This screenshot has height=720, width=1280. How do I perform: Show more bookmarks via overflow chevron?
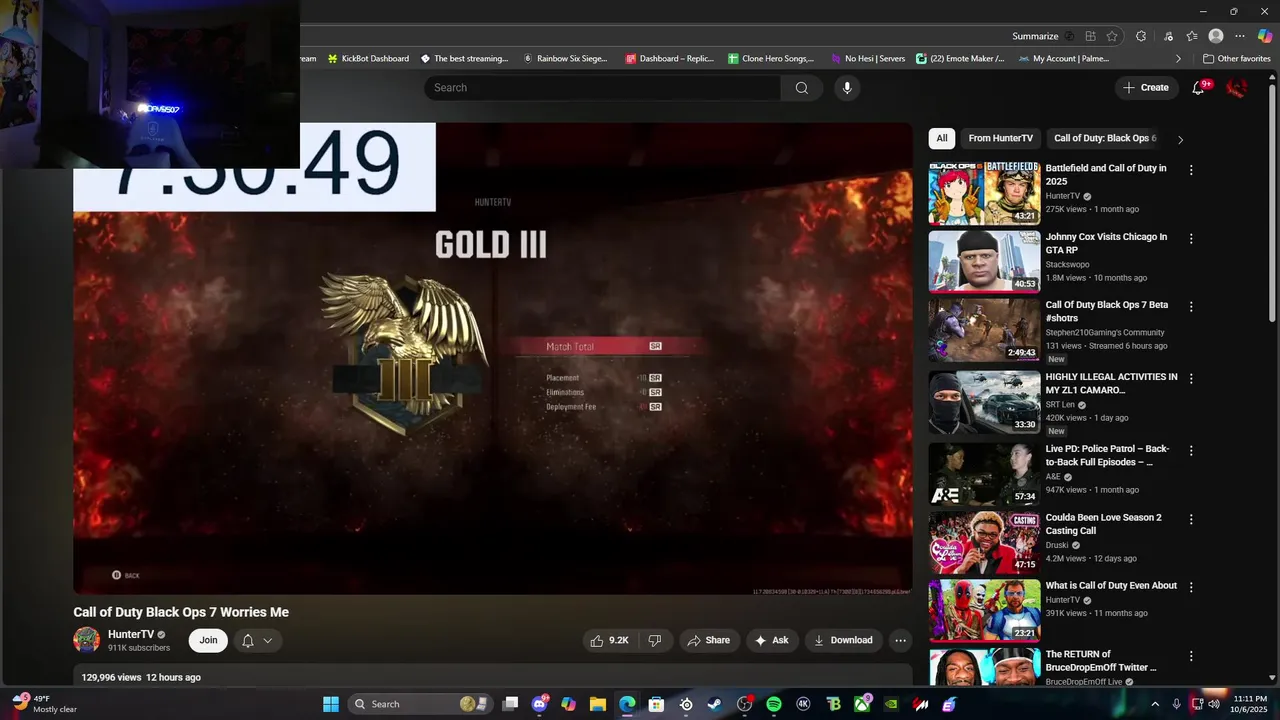click(x=1178, y=59)
